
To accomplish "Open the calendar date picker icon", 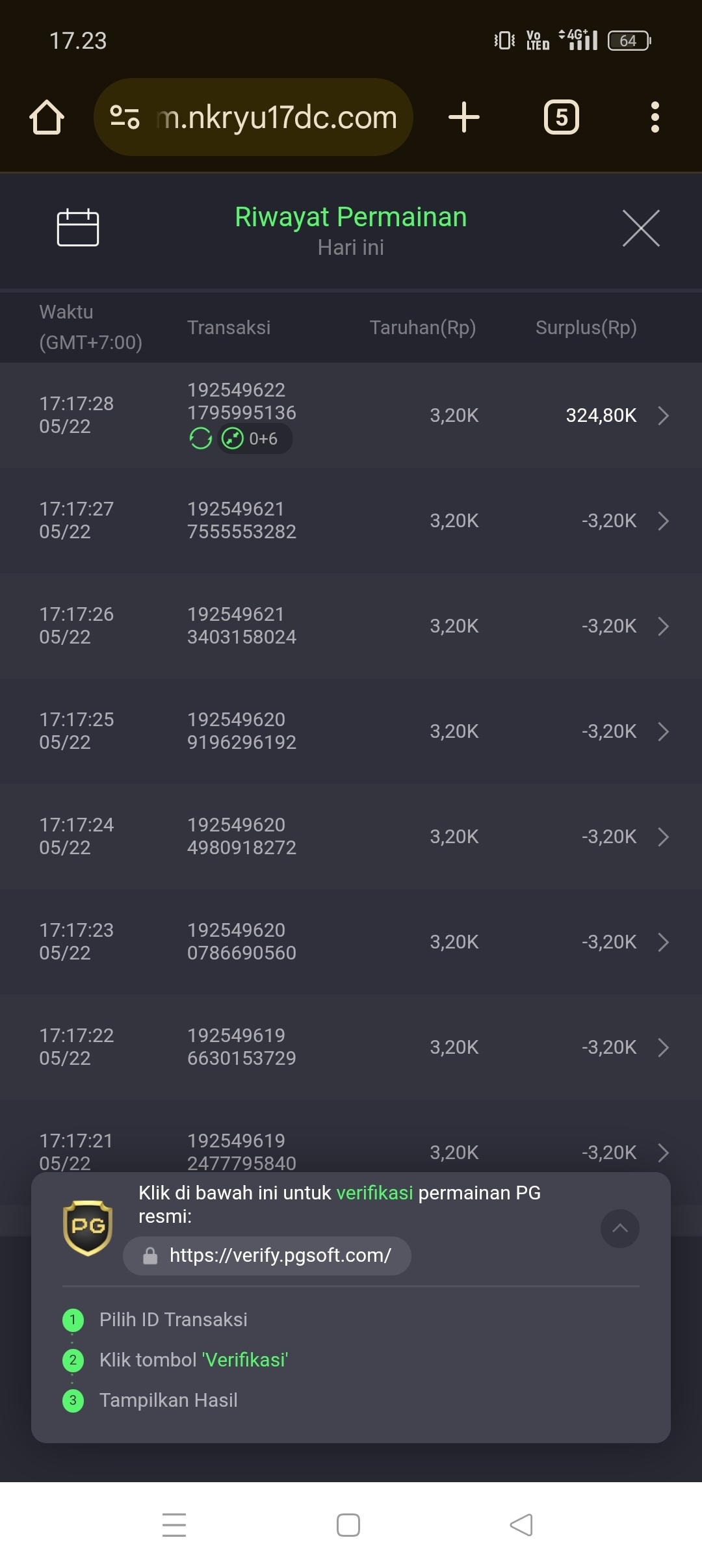I will pos(78,228).
